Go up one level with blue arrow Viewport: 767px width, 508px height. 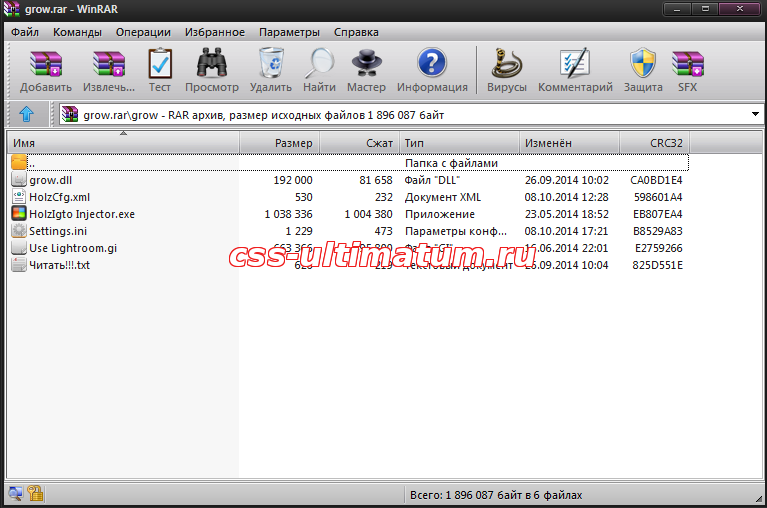[x=26, y=114]
